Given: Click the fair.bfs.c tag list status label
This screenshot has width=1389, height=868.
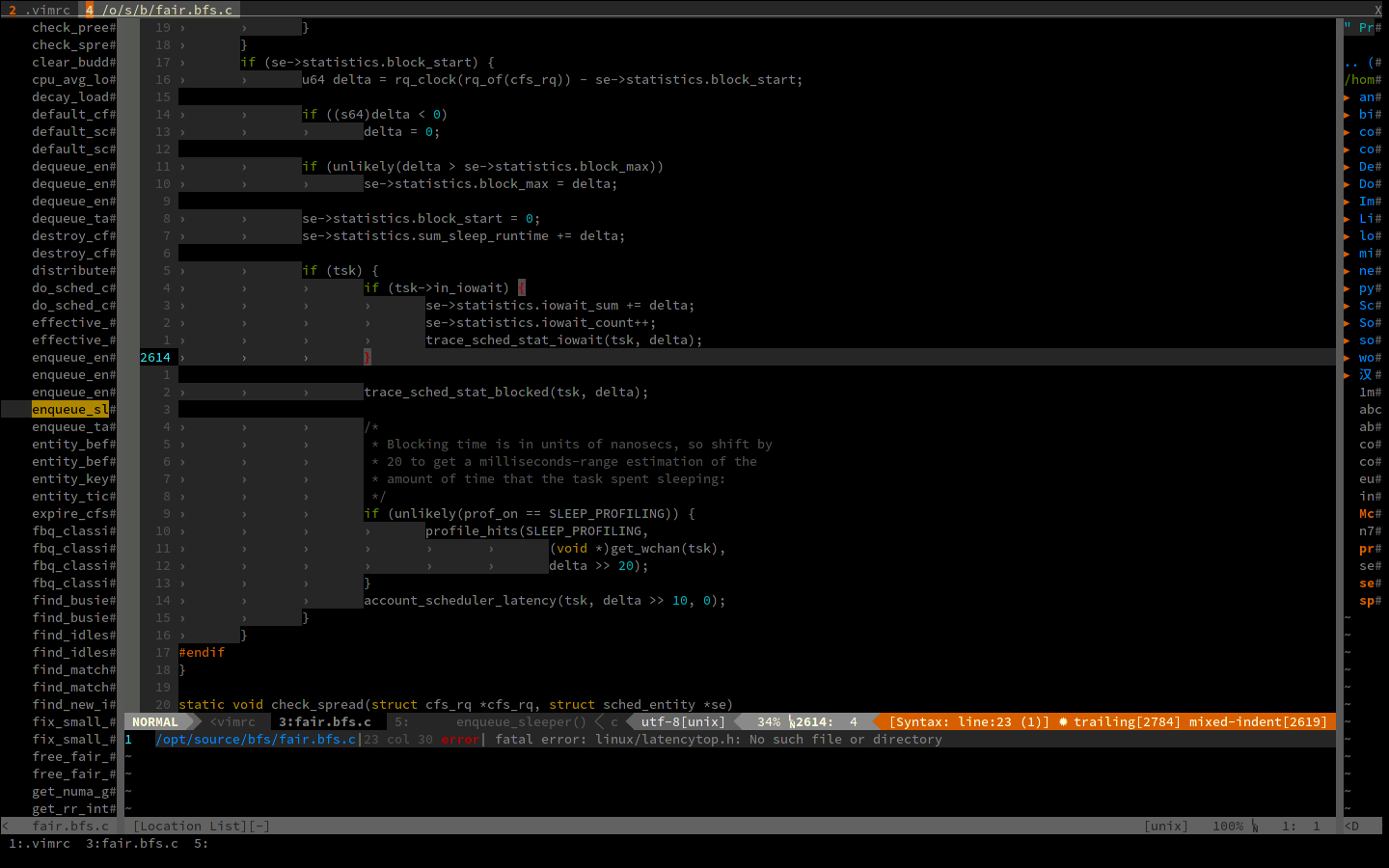Looking at the screenshot, I should [70, 827].
